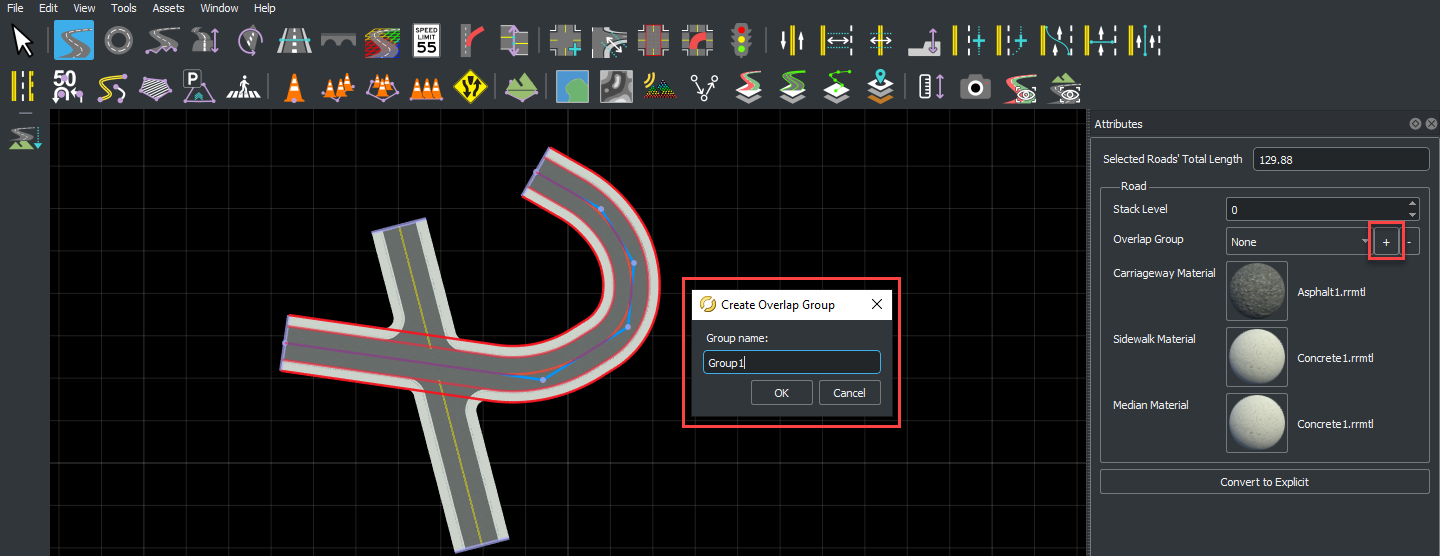Click the Group name text field
This screenshot has width=1440, height=556.
791,363
